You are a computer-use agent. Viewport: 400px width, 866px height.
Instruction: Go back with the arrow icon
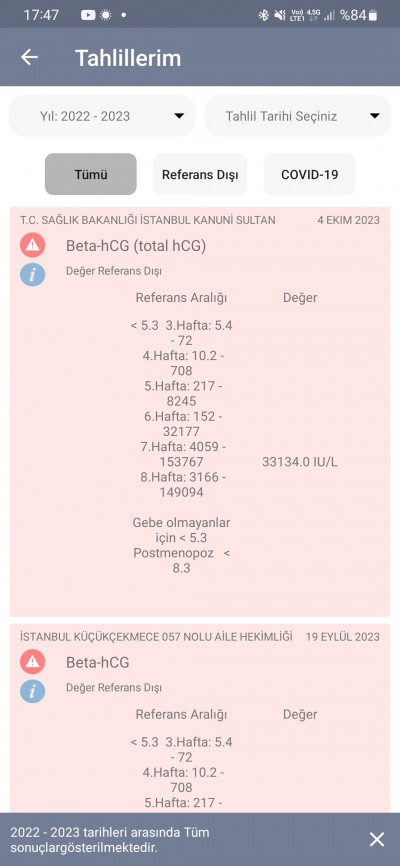(29, 57)
